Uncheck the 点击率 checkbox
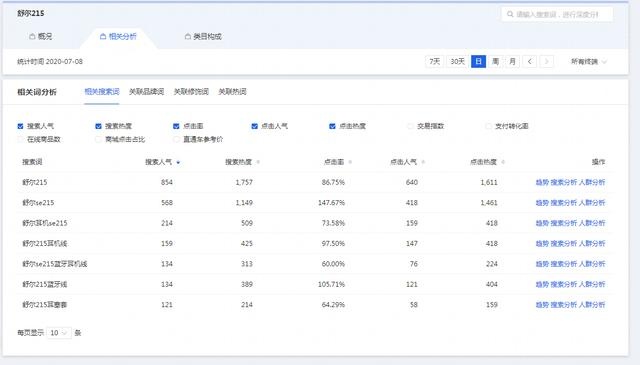The image size is (640, 365). pos(176,126)
